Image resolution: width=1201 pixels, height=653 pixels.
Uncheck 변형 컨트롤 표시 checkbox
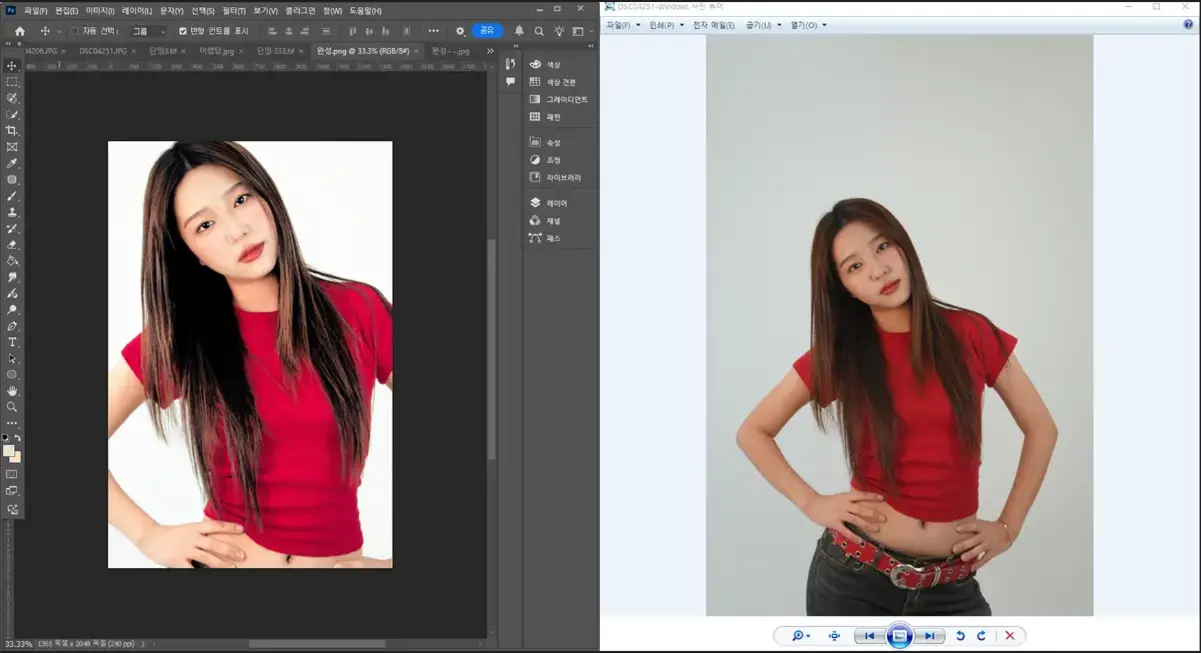(183, 31)
